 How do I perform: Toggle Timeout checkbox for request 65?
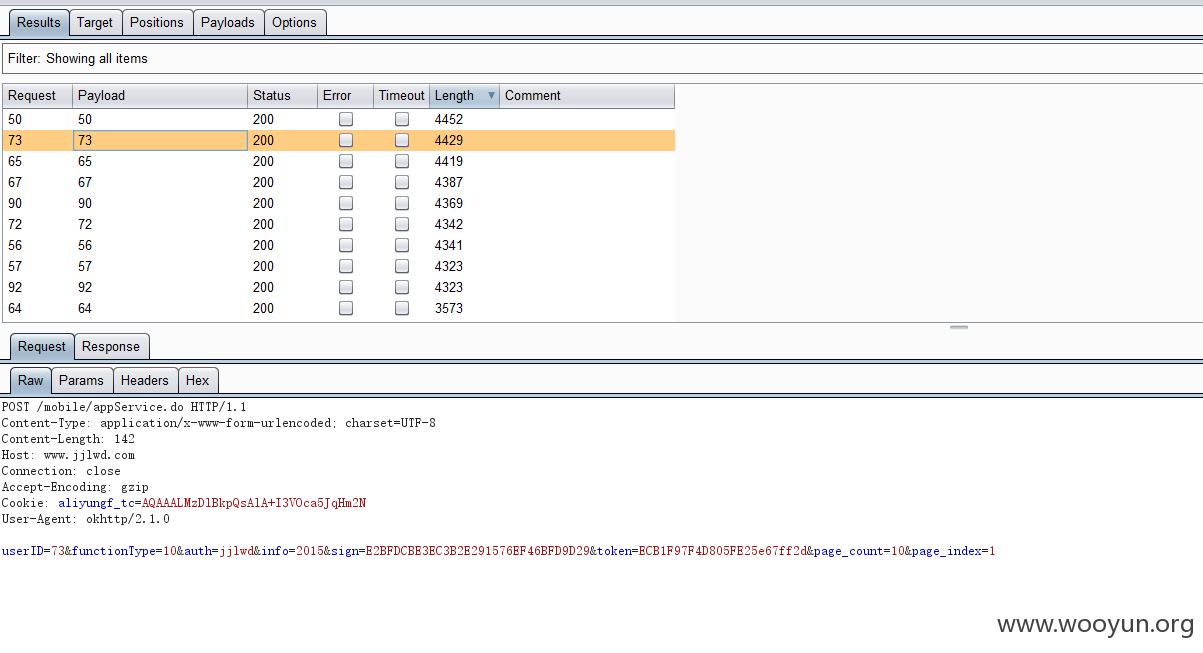pos(402,161)
